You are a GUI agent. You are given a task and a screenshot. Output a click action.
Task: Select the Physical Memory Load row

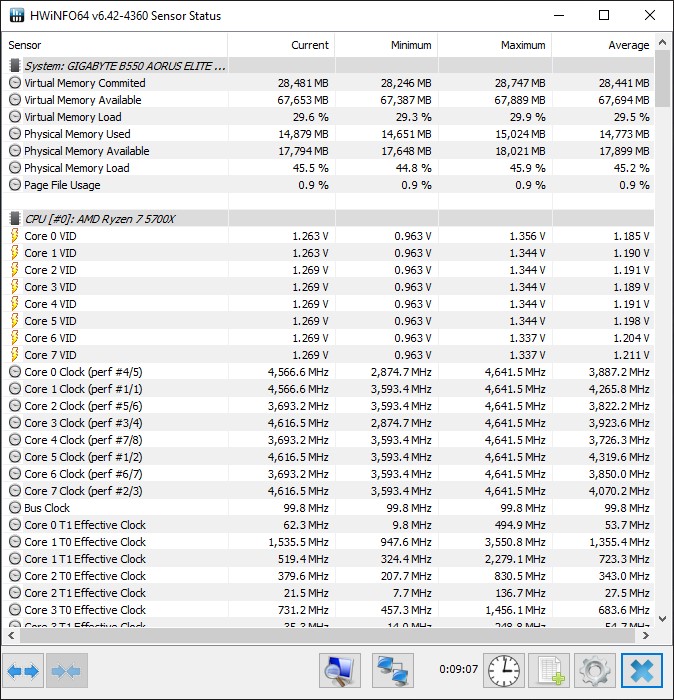329,168
